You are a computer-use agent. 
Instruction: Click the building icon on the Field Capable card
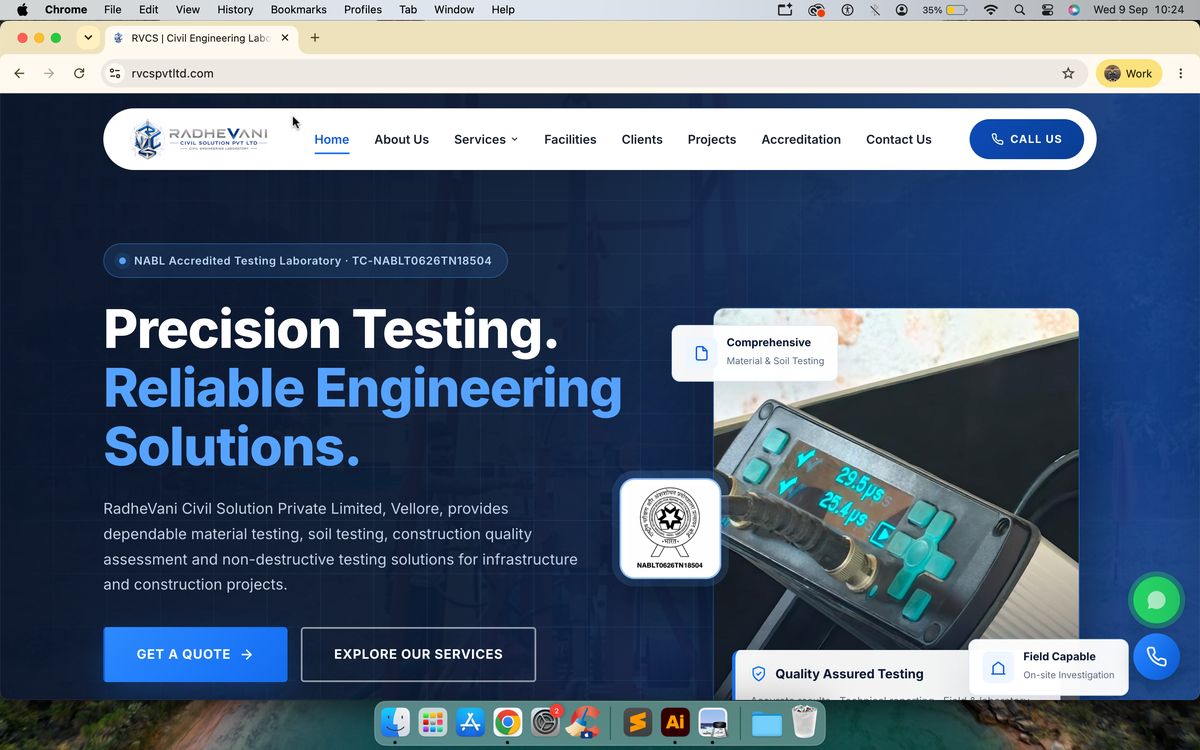[x=998, y=667]
